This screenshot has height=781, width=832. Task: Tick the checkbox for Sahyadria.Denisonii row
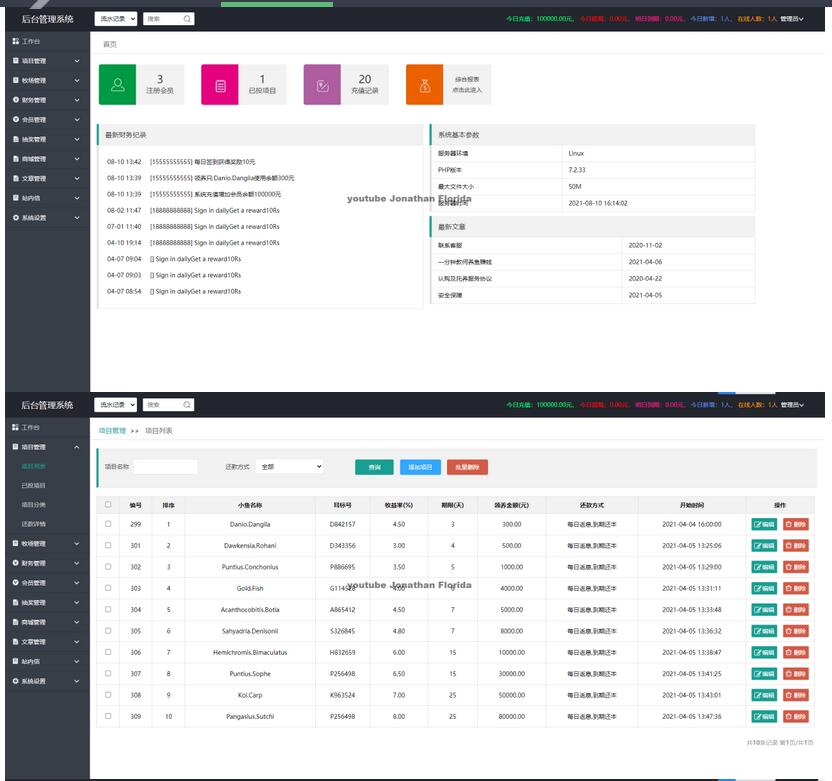108,631
